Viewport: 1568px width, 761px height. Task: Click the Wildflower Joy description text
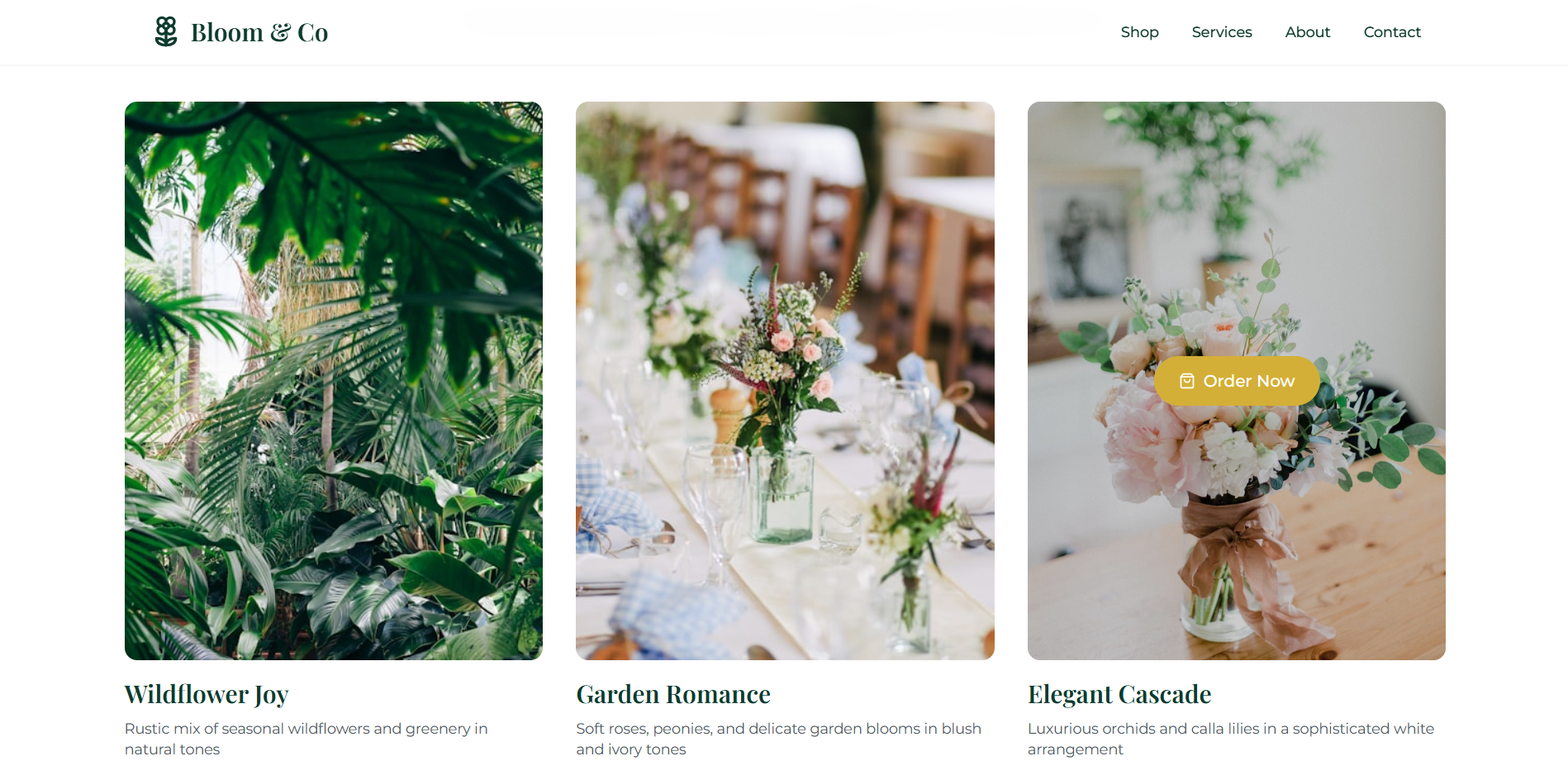(306, 739)
